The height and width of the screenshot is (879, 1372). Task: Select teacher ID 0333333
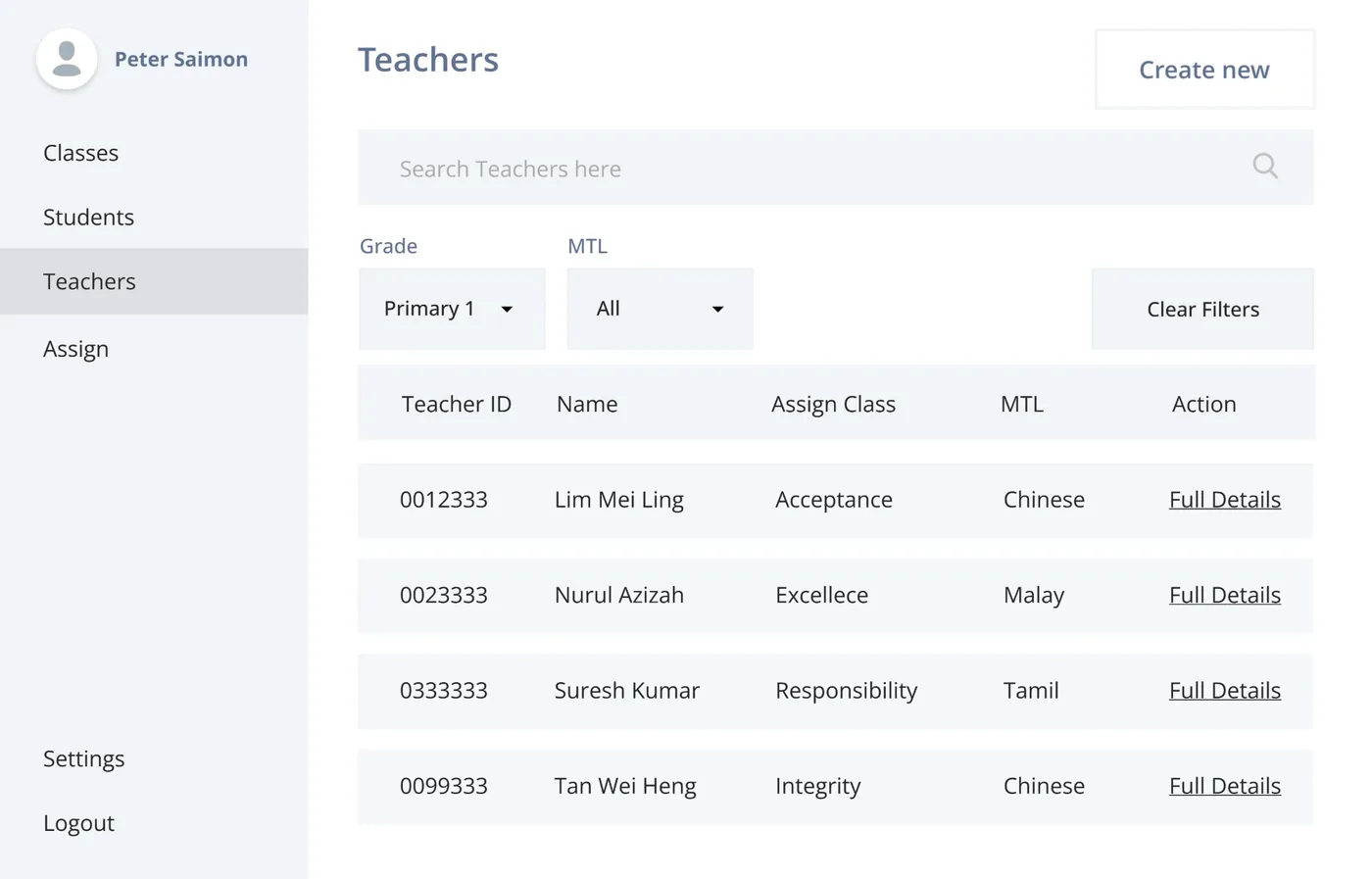(443, 690)
